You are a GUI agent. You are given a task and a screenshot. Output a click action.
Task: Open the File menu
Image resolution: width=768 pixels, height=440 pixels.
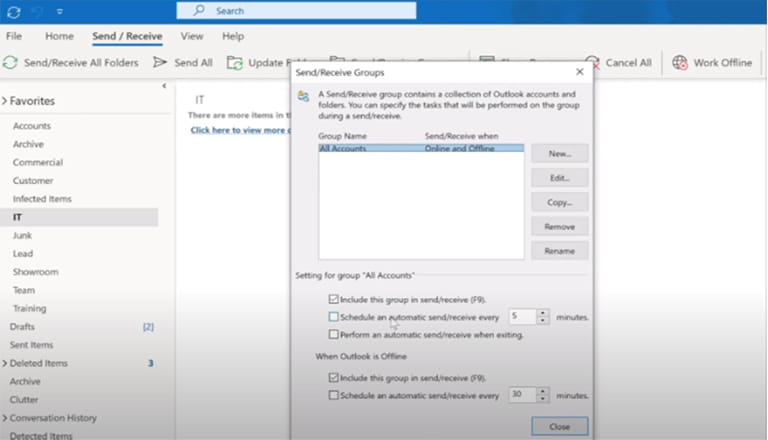tap(14, 36)
